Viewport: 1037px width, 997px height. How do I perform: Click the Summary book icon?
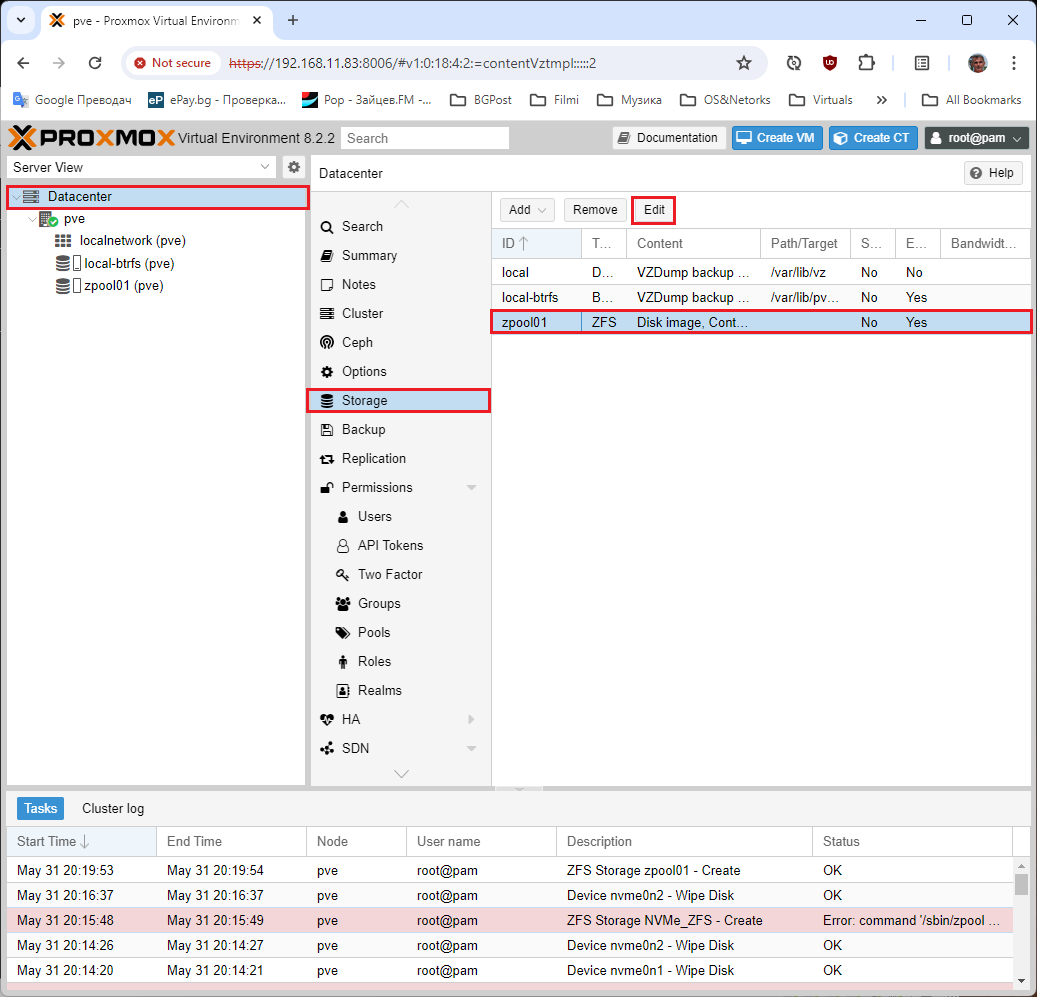point(327,256)
